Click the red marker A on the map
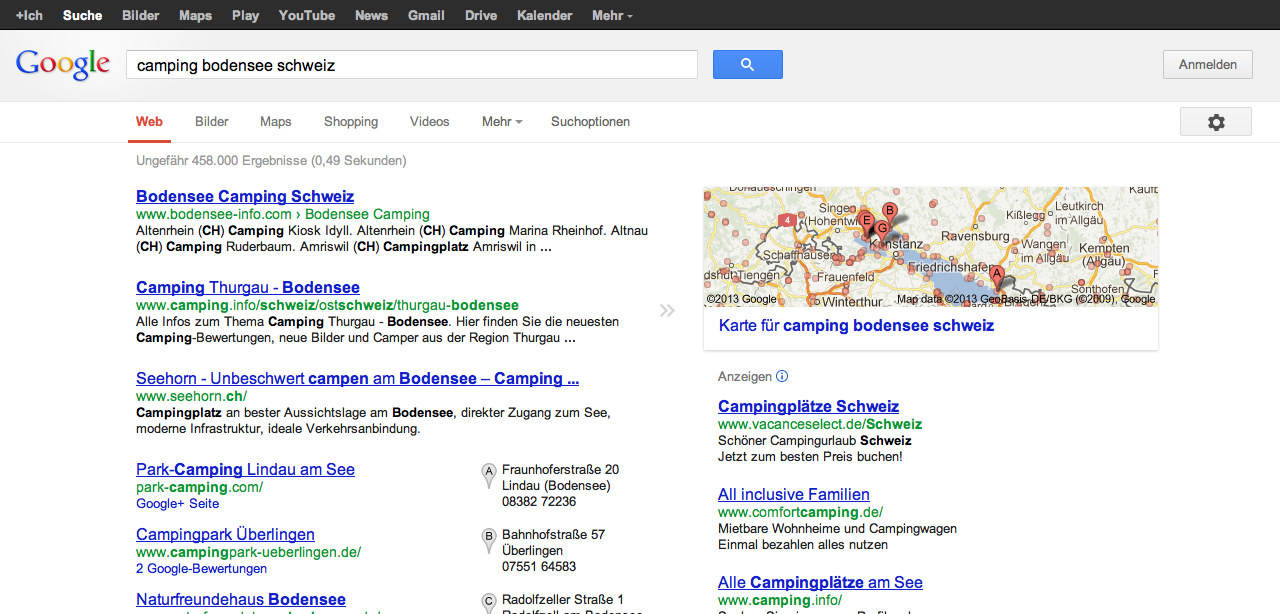The image size is (1280, 614). point(996,273)
